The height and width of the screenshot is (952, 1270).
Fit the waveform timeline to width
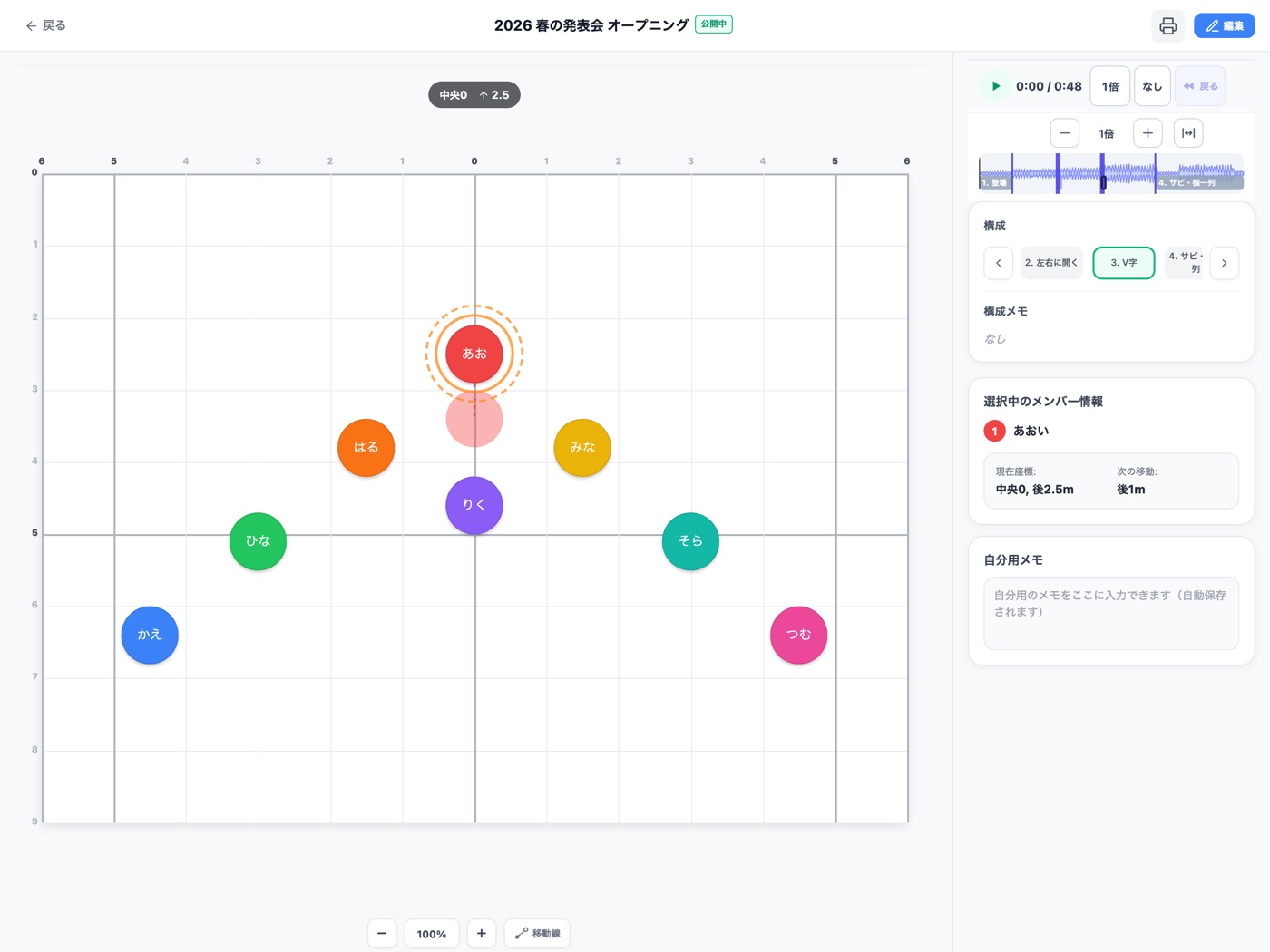tap(1188, 133)
